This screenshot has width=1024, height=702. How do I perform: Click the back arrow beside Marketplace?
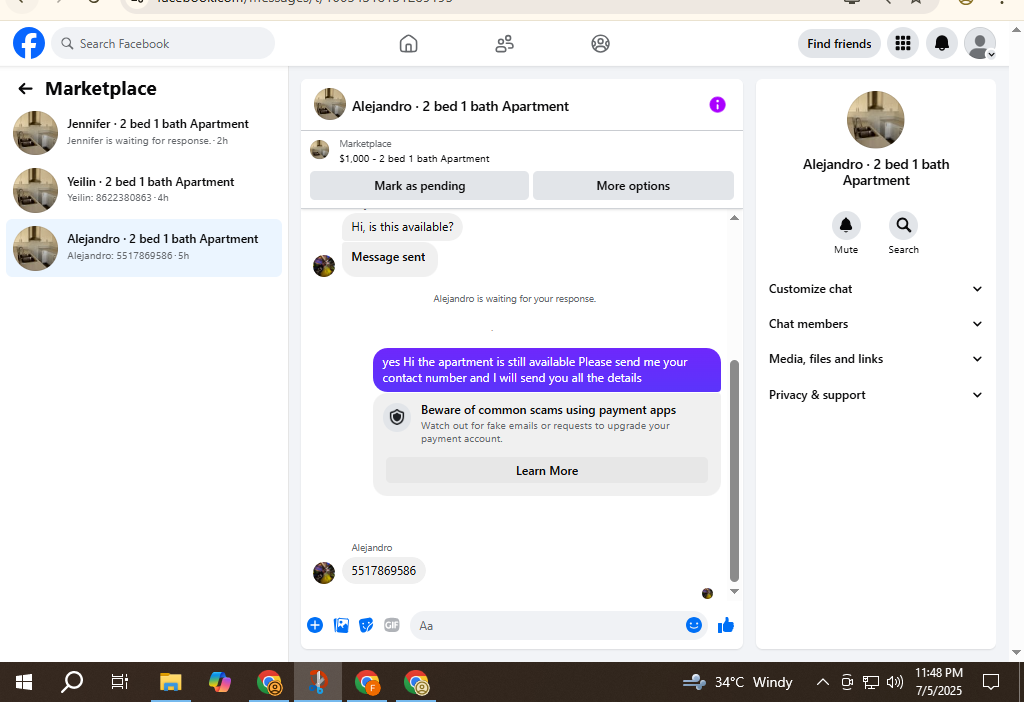tap(25, 89)
